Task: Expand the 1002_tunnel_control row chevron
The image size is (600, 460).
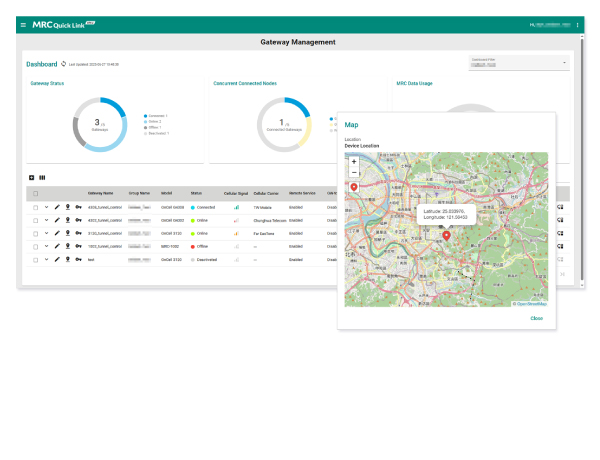Action: [46, 246]
